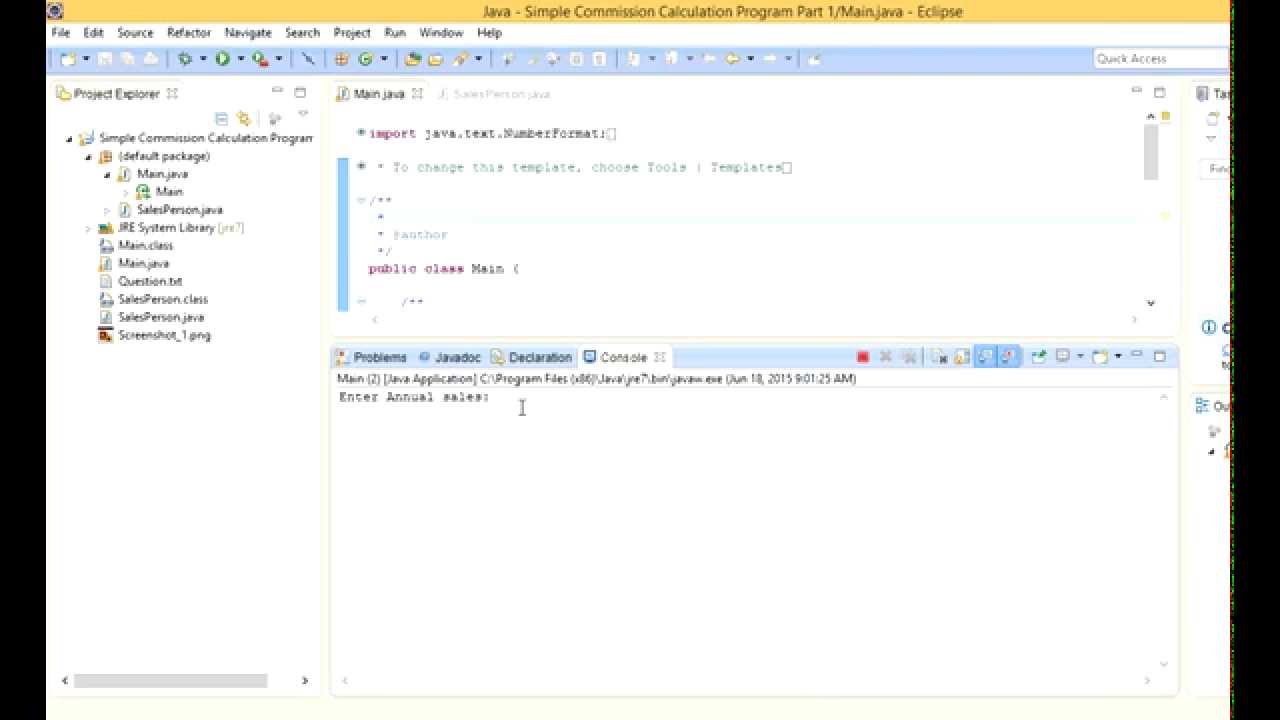Click Project Explorer horizontal scrollbar thumb

(170, 681)
